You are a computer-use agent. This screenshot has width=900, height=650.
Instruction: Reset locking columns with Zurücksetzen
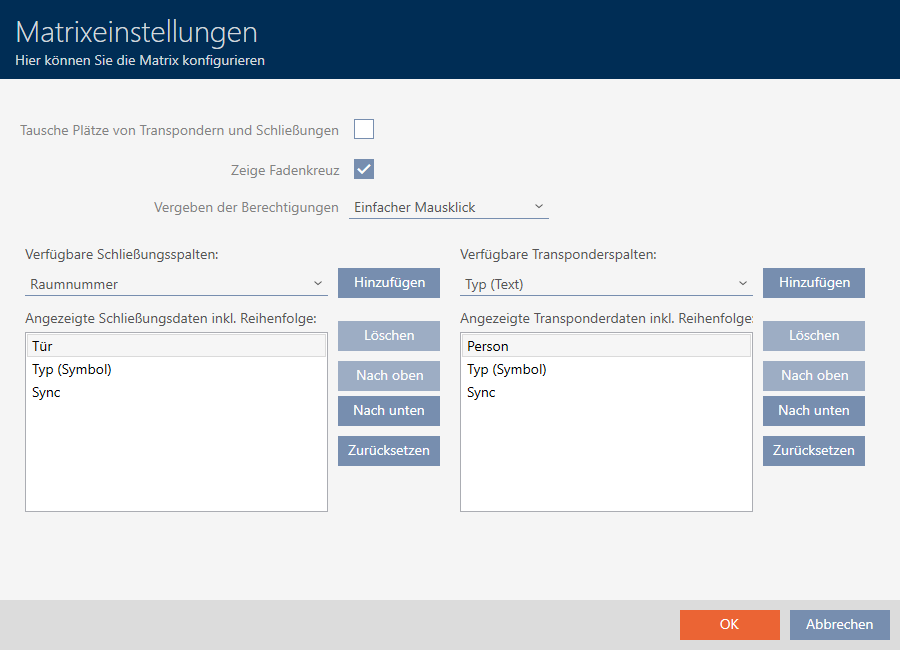pos(388,450)
